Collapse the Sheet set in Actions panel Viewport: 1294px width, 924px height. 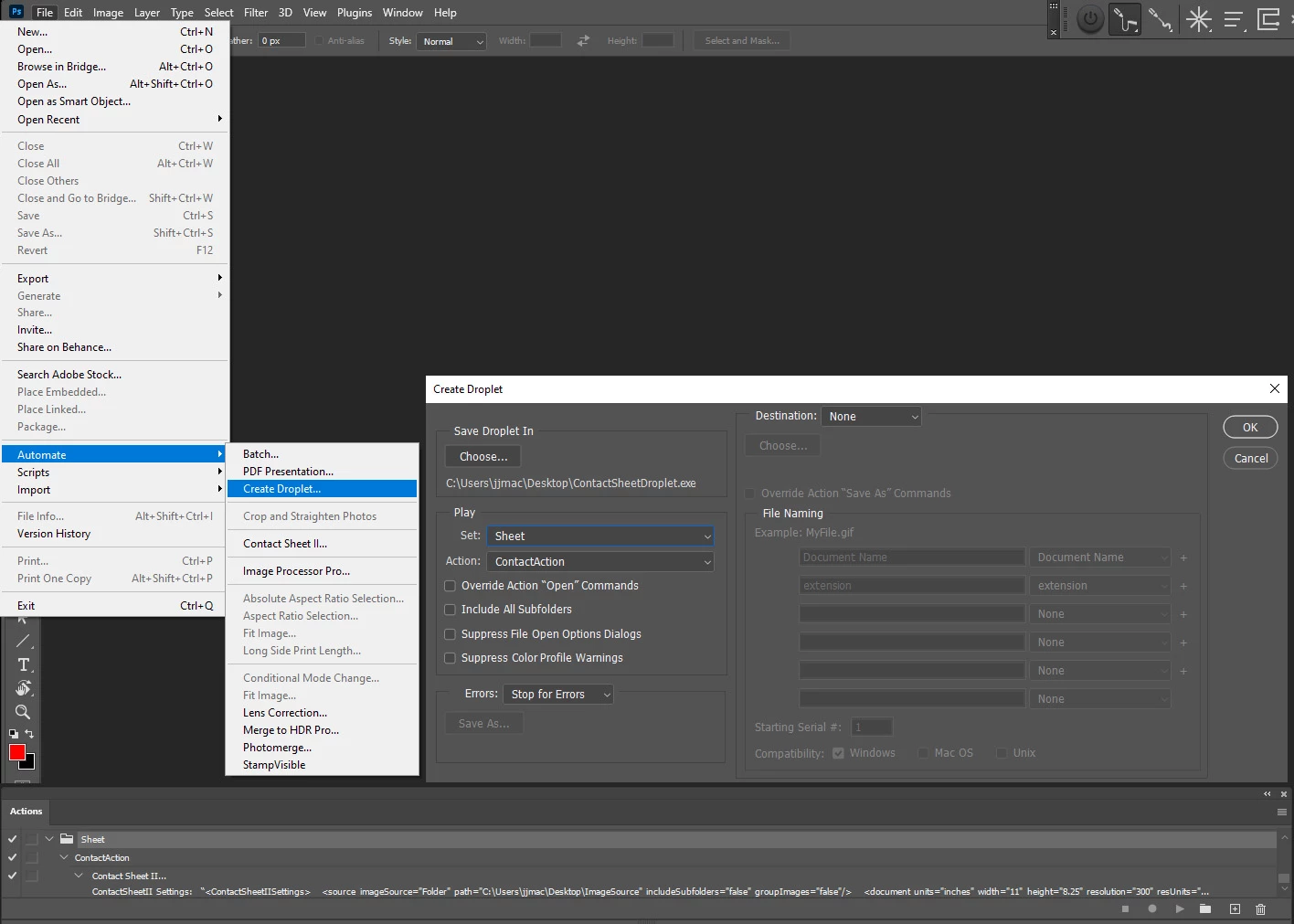[x=49, y=839]
